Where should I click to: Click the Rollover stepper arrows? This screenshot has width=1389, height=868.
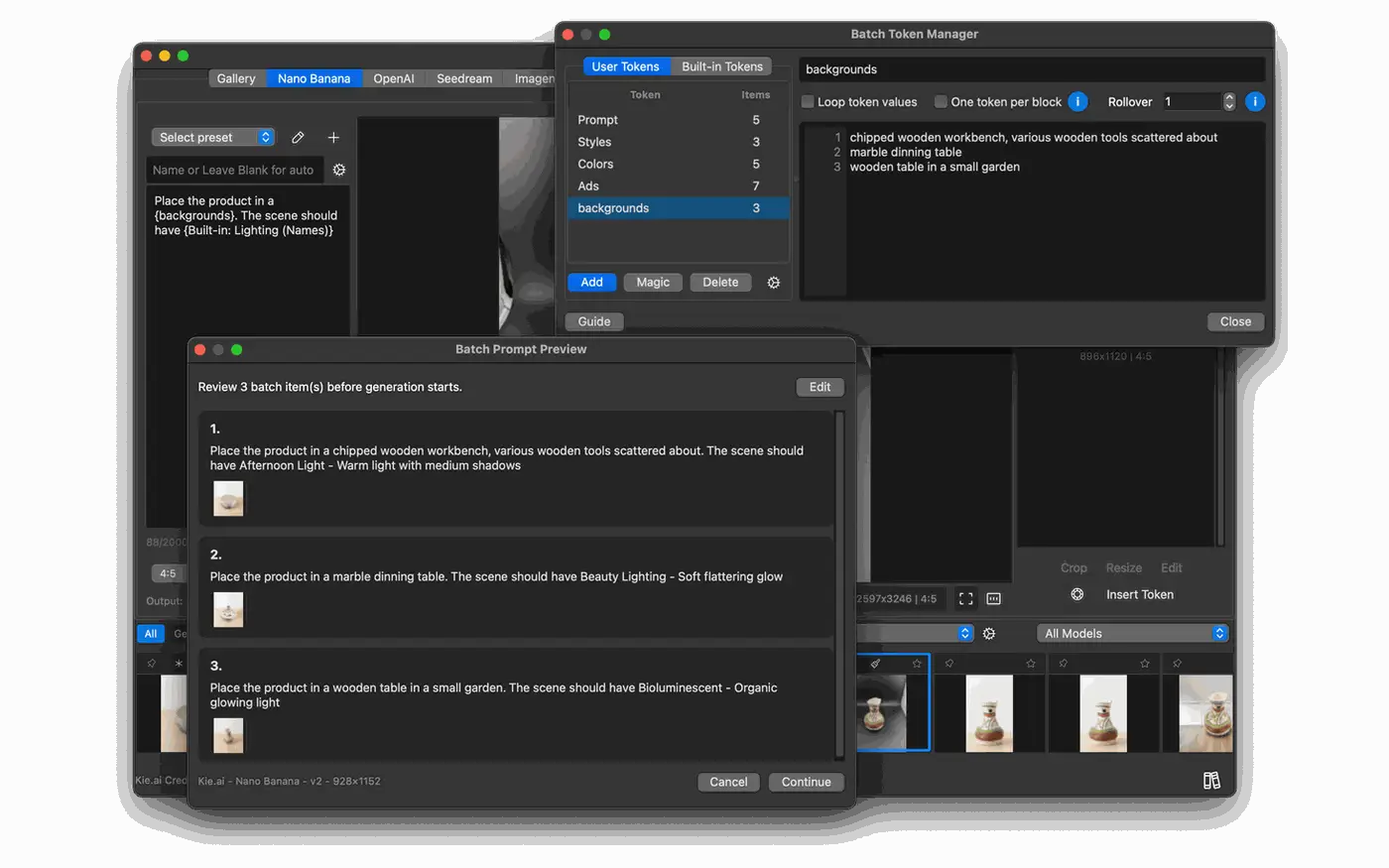click(x=1229, y=101)
